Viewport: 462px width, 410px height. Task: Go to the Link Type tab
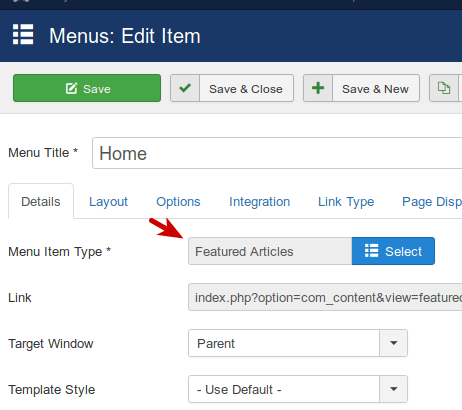346,201
